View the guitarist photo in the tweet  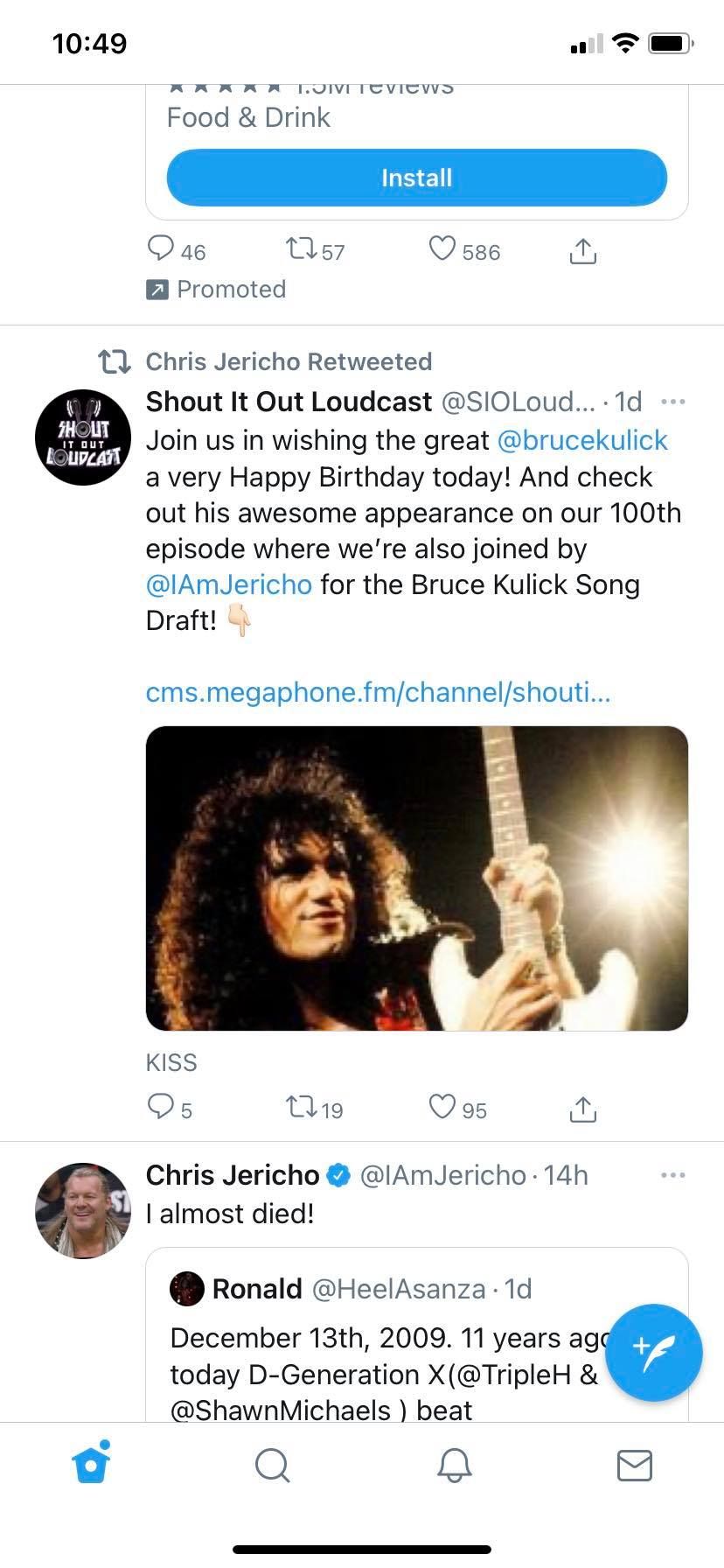click(416, 878)
